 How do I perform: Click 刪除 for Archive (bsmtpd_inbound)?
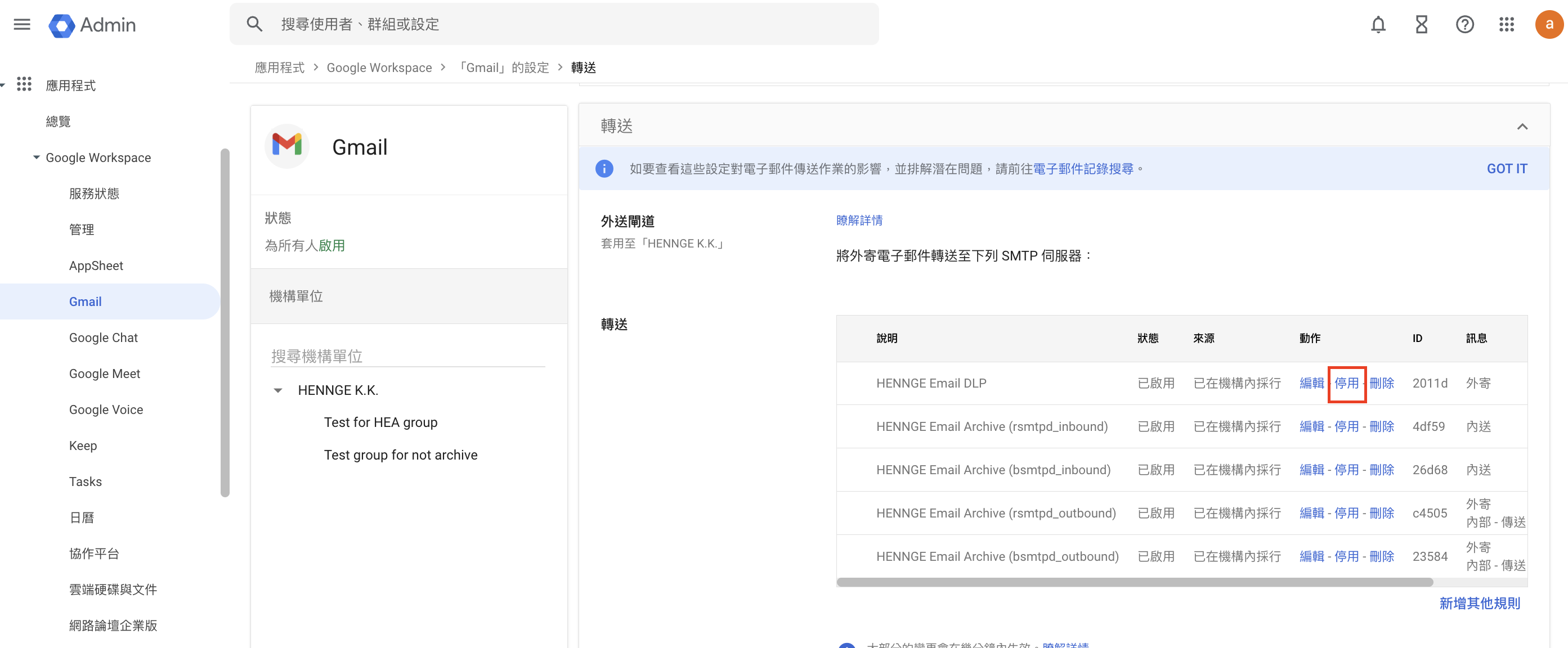1381,470
